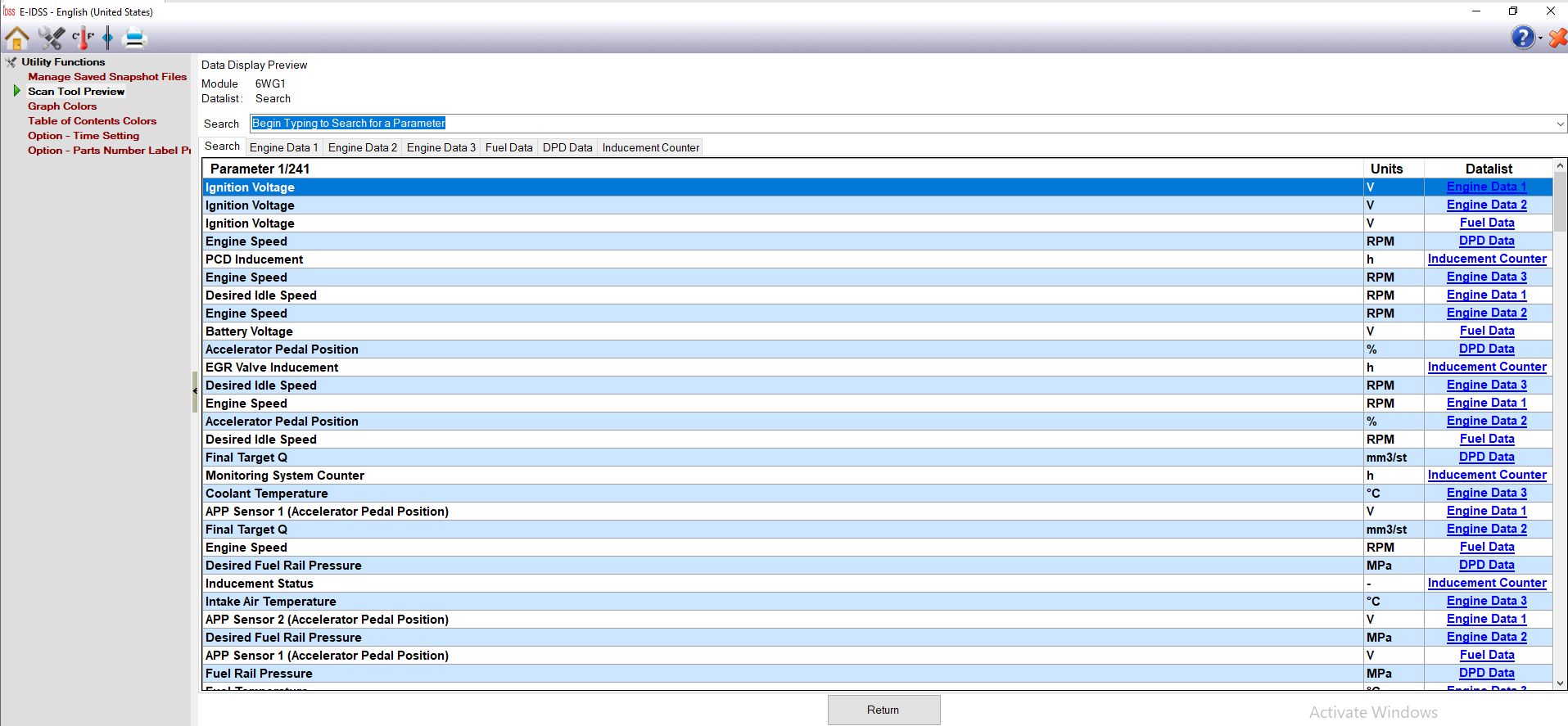Select the Battery Voltage parameter row
The height and width of the screenshot is (726, 1568).
click(x=877, y=331)
